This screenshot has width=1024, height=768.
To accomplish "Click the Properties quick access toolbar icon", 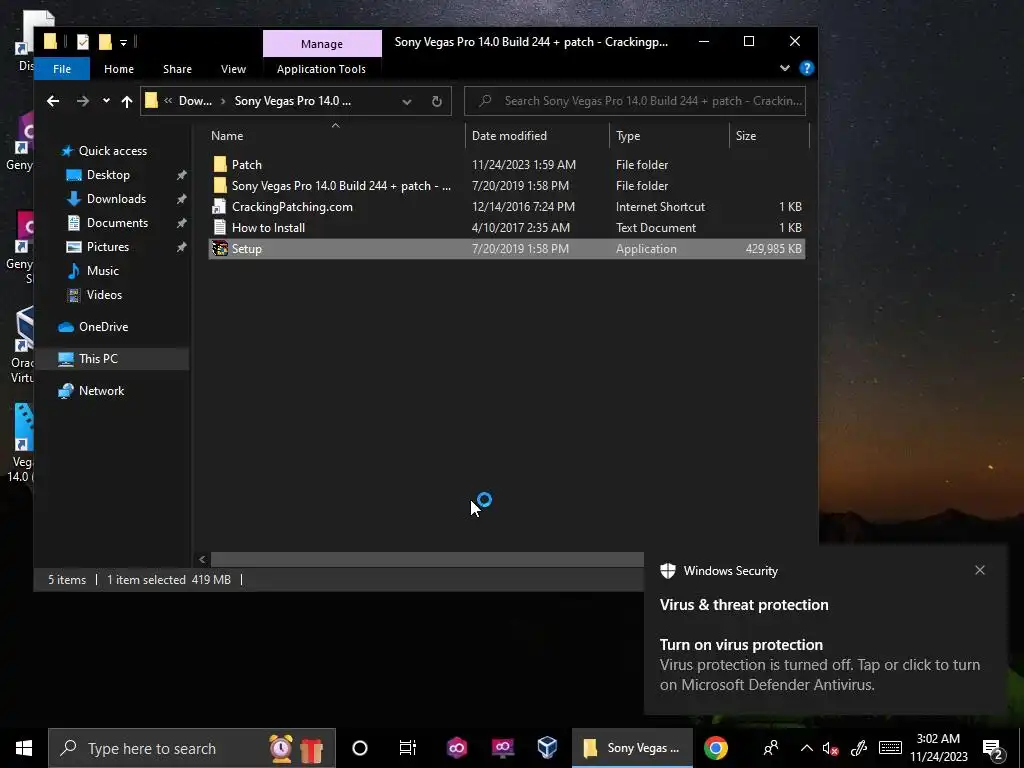I will tap(82, 42).
